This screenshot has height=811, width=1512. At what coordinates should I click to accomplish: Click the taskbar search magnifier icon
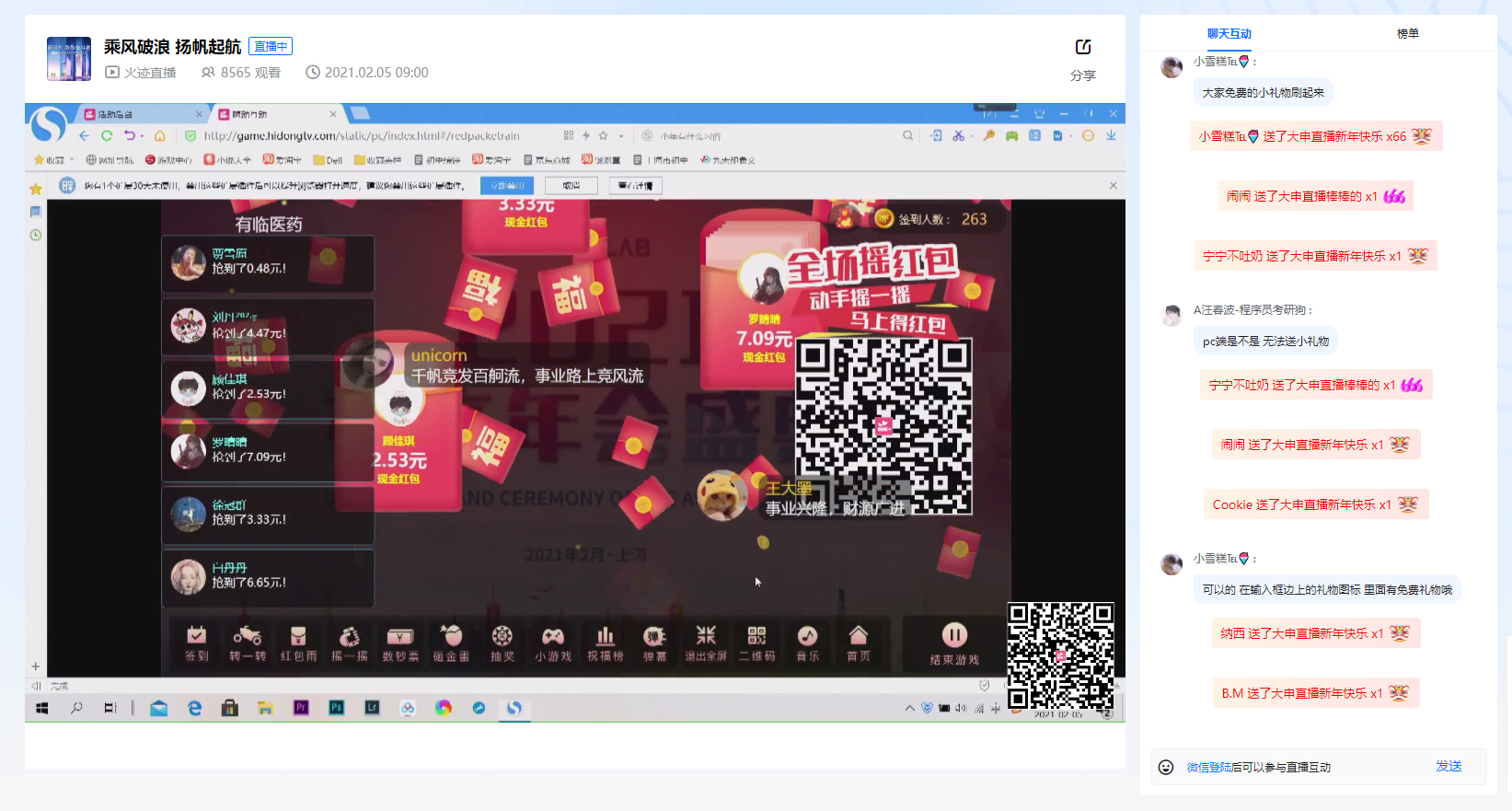(x=76, y=708)
